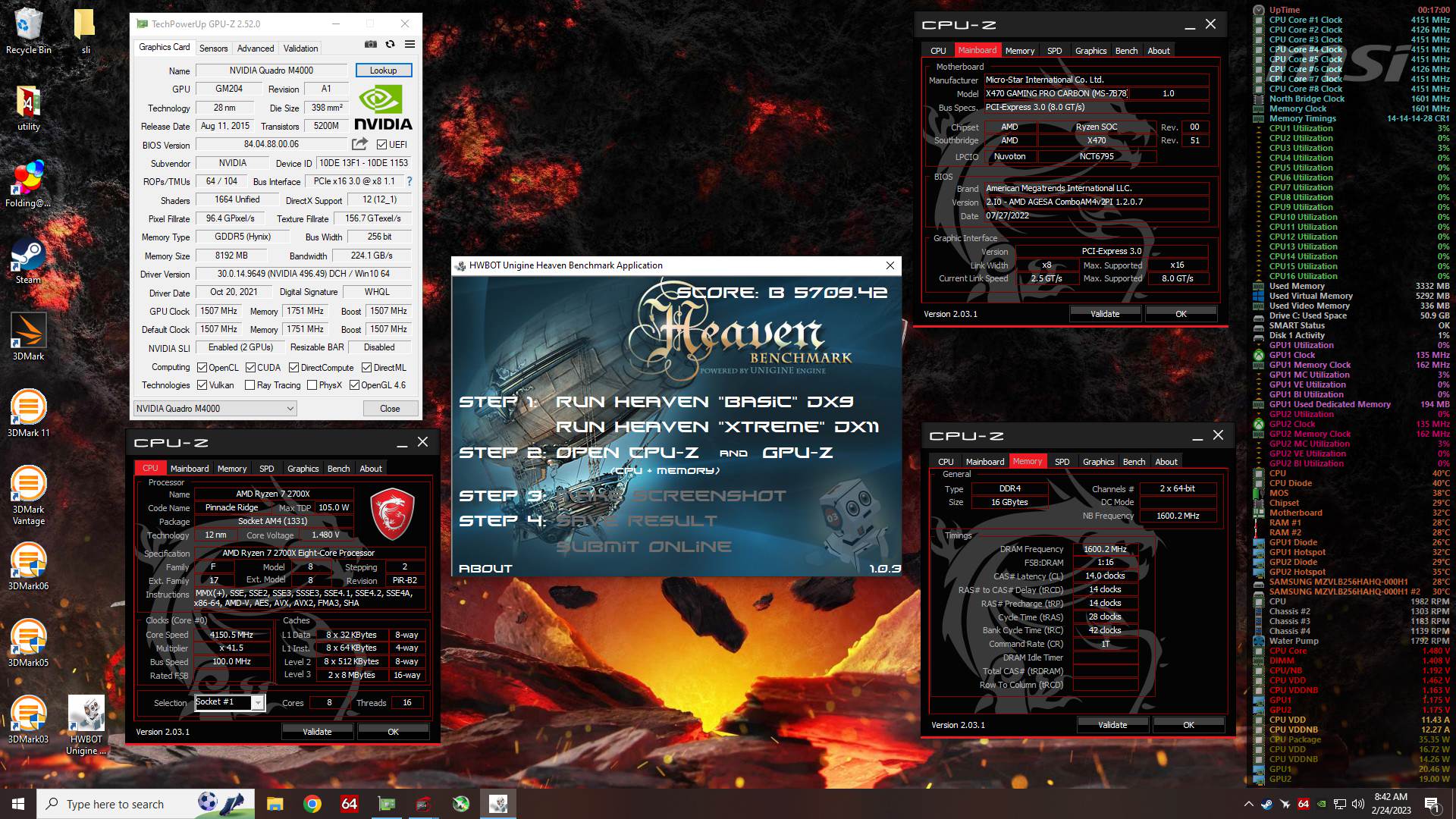1456x819 pixels.
Task: Click GPU-Z refresh icon
Action: click(x=390, y=45)
